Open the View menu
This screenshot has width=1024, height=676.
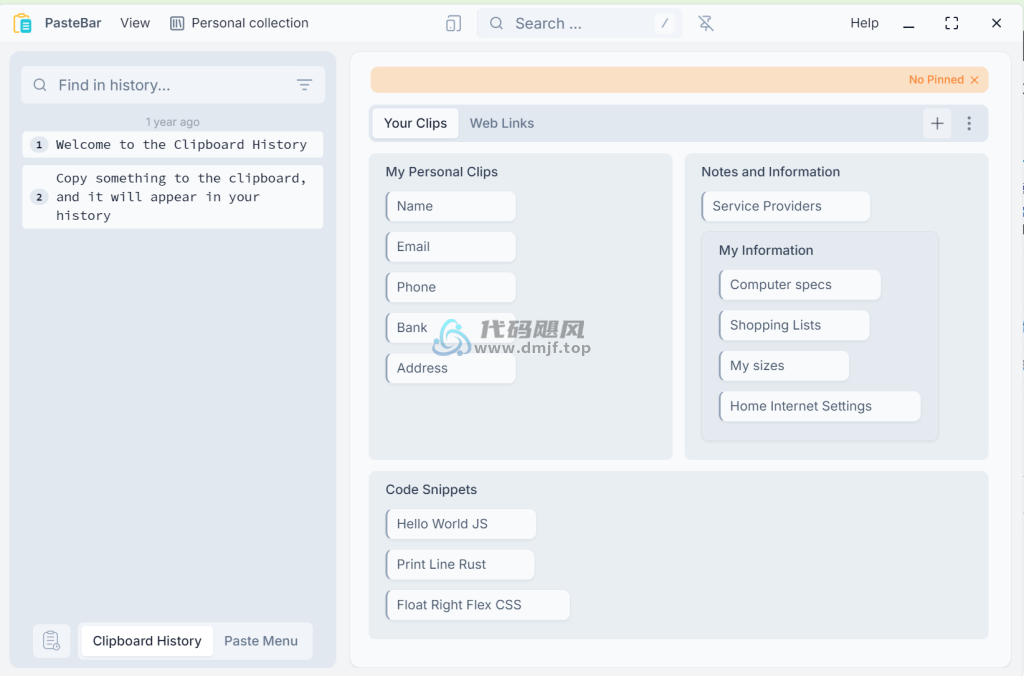click(135, 23)
